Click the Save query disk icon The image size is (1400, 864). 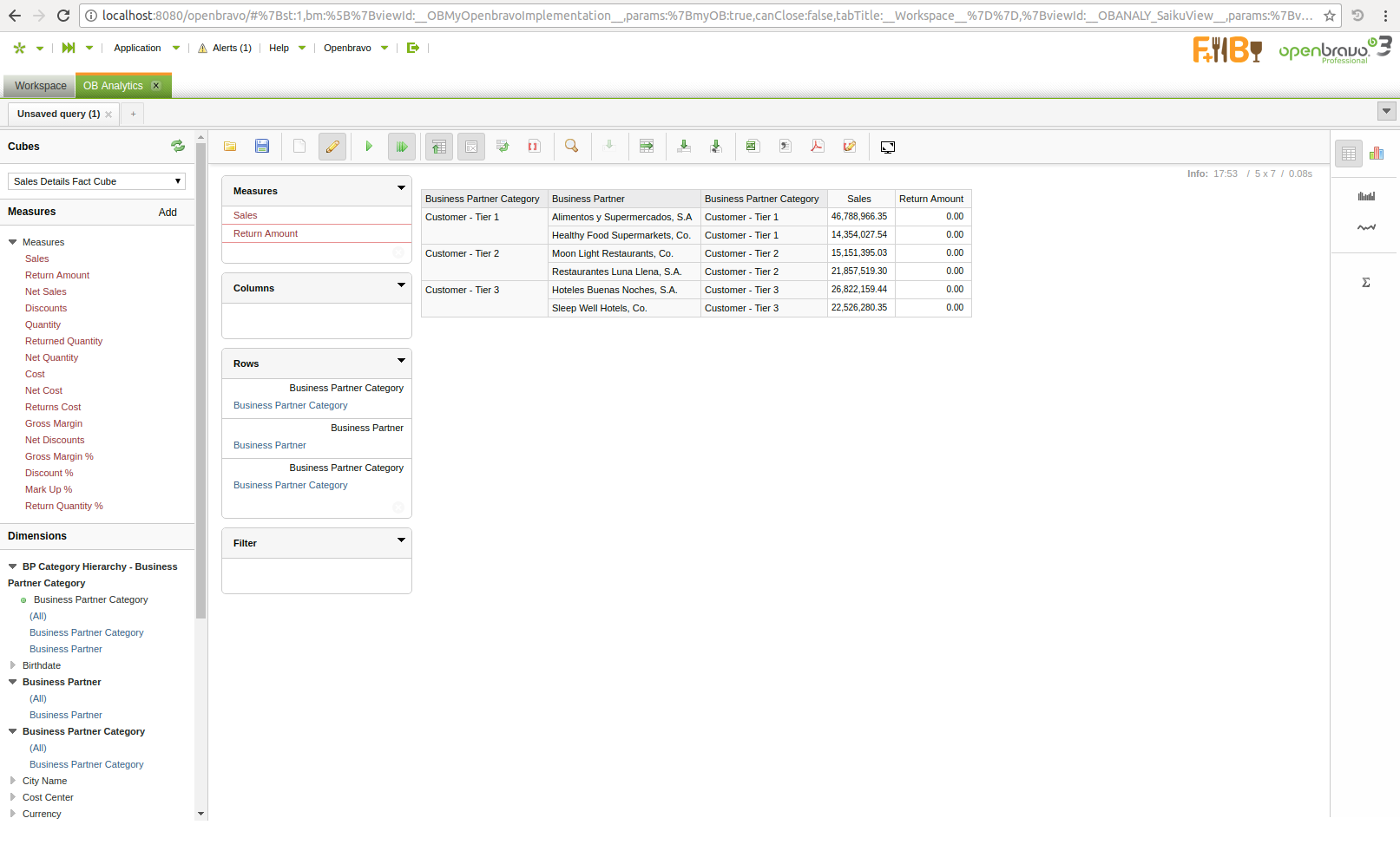pyautogui.click(x=262, y=147)
